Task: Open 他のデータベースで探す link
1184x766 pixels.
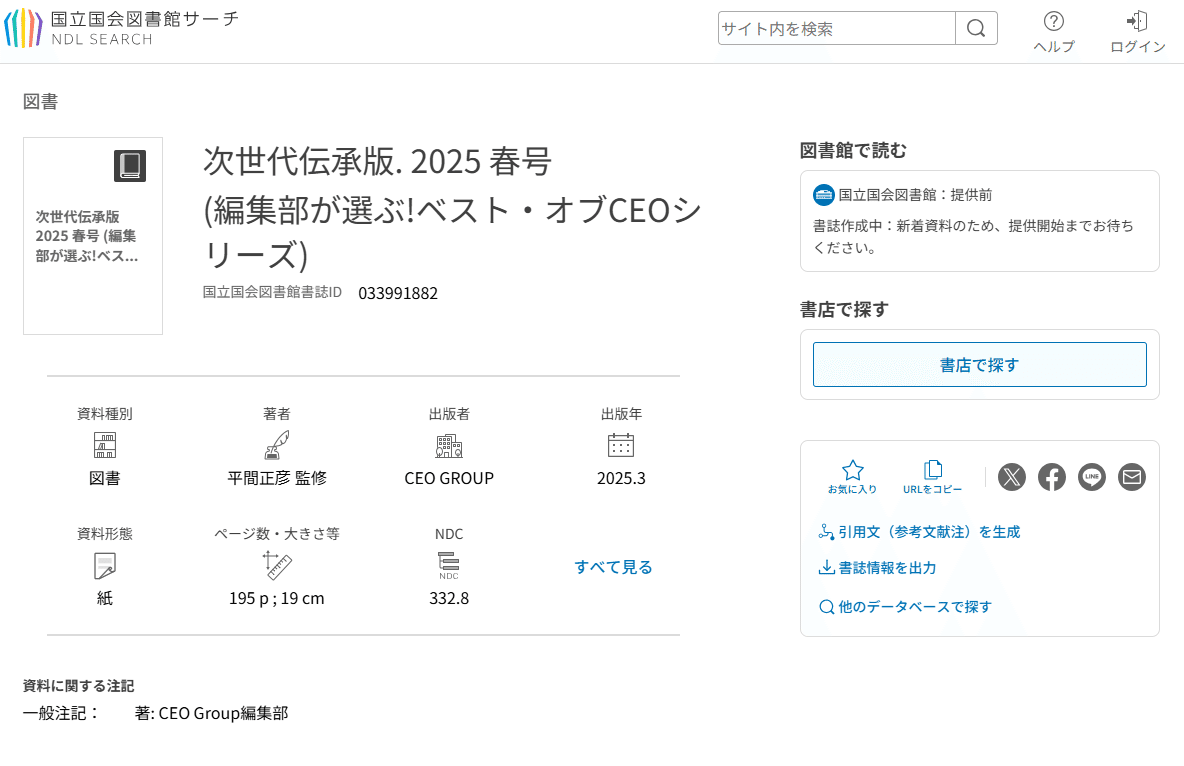Action: pyautogui.click(x=905, y=607)
